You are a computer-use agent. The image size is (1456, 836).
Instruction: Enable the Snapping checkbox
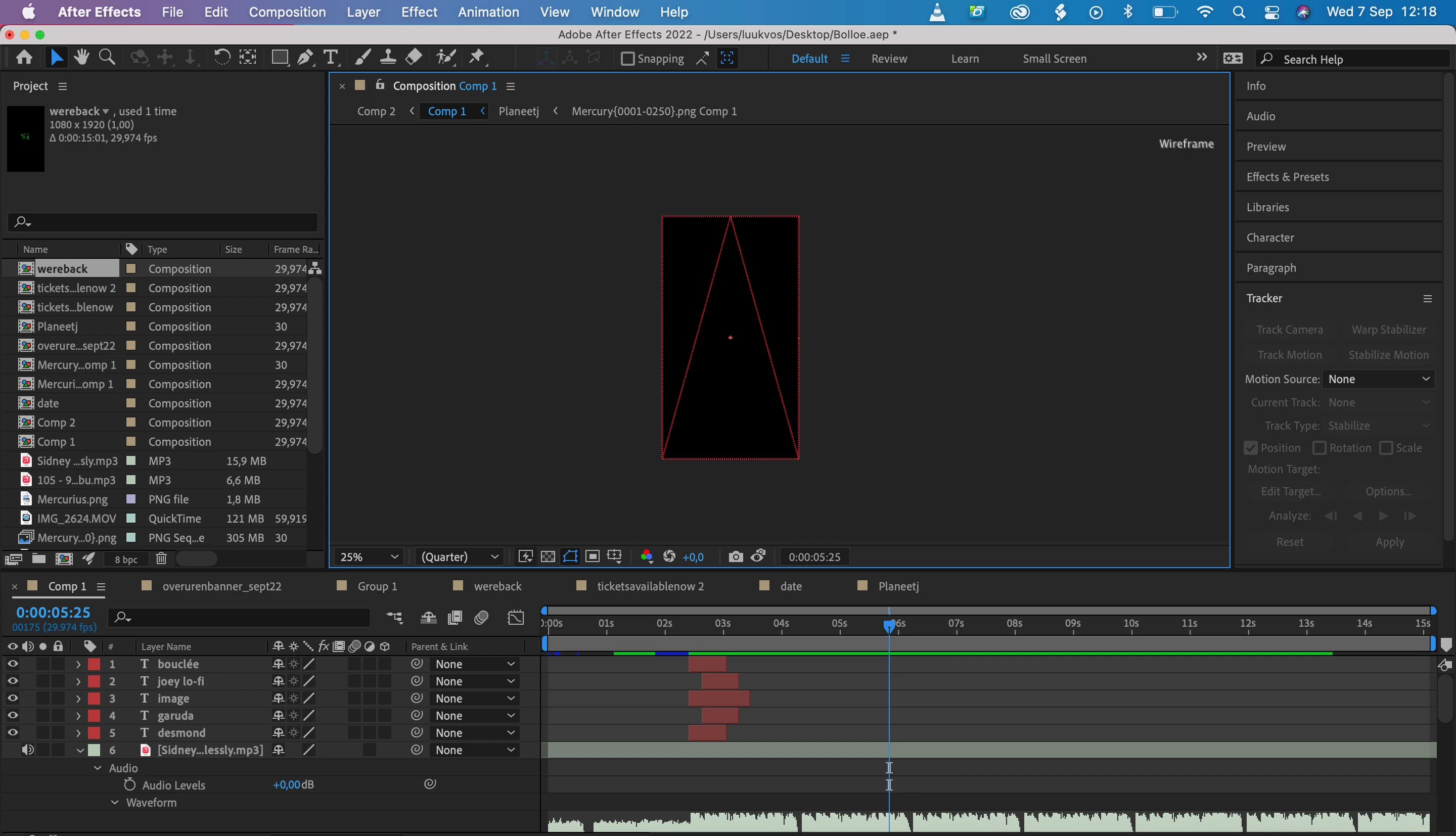[x=627, y=59]
